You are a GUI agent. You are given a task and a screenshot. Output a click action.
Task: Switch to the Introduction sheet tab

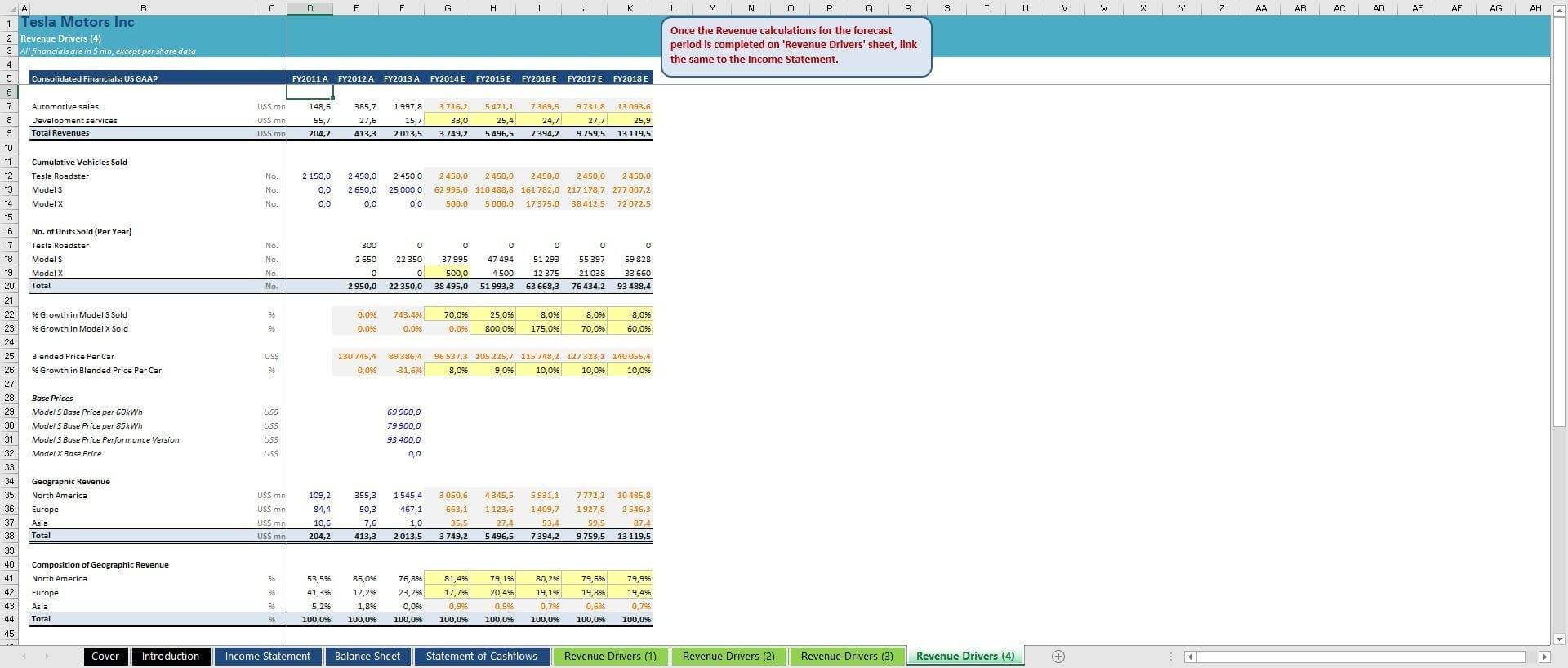click(171, 657)
